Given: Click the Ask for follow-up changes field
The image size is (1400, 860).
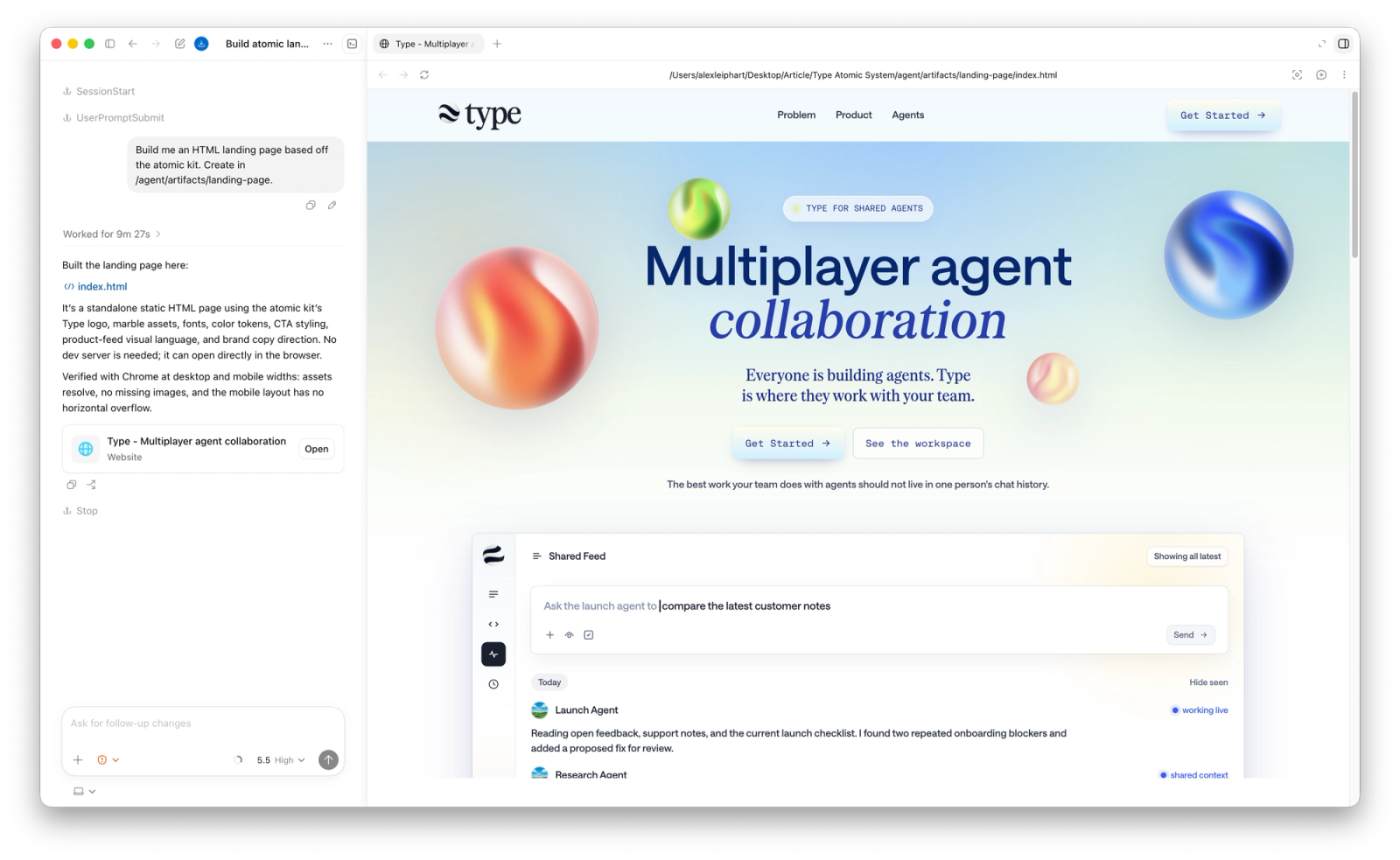Looking at the screenshot, I should [203, 724].
